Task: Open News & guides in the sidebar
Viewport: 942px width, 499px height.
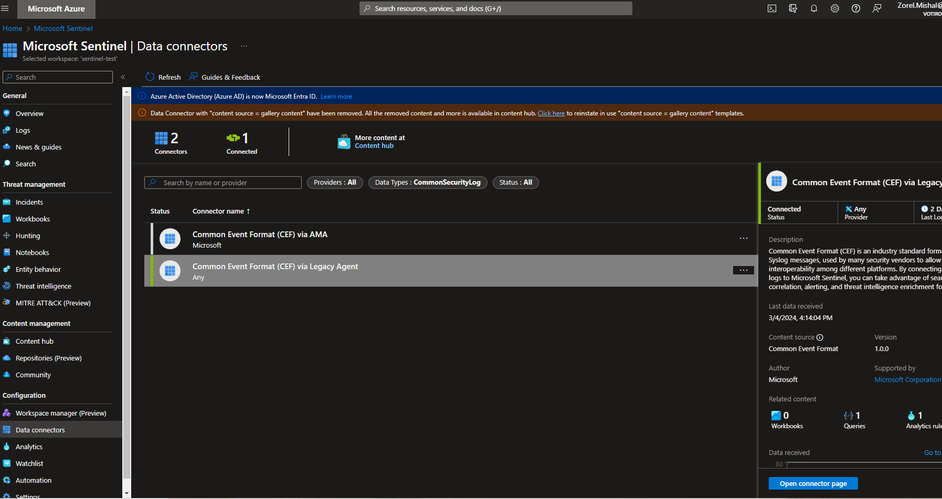Action: click(x=38, y=147)
